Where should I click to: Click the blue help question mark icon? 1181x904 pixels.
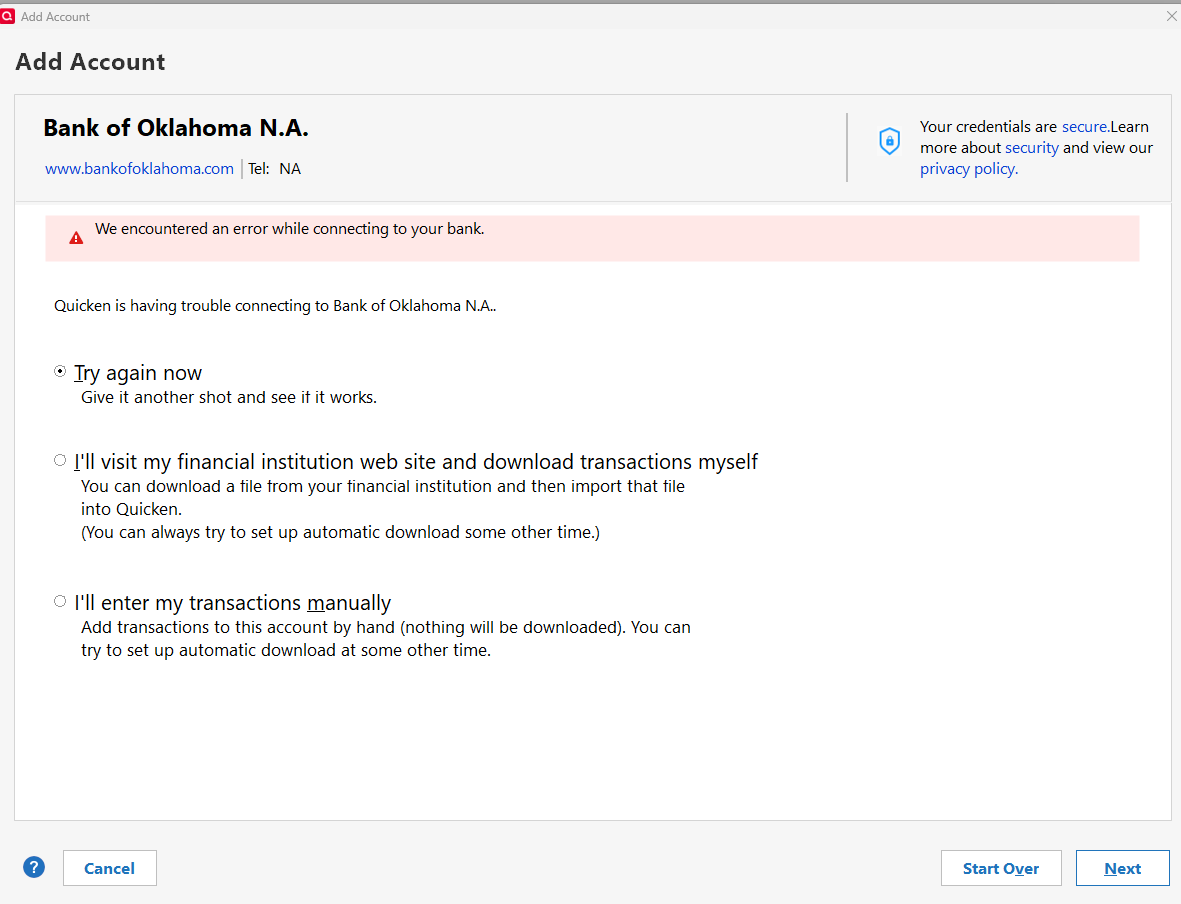click(x=34, y=868)
